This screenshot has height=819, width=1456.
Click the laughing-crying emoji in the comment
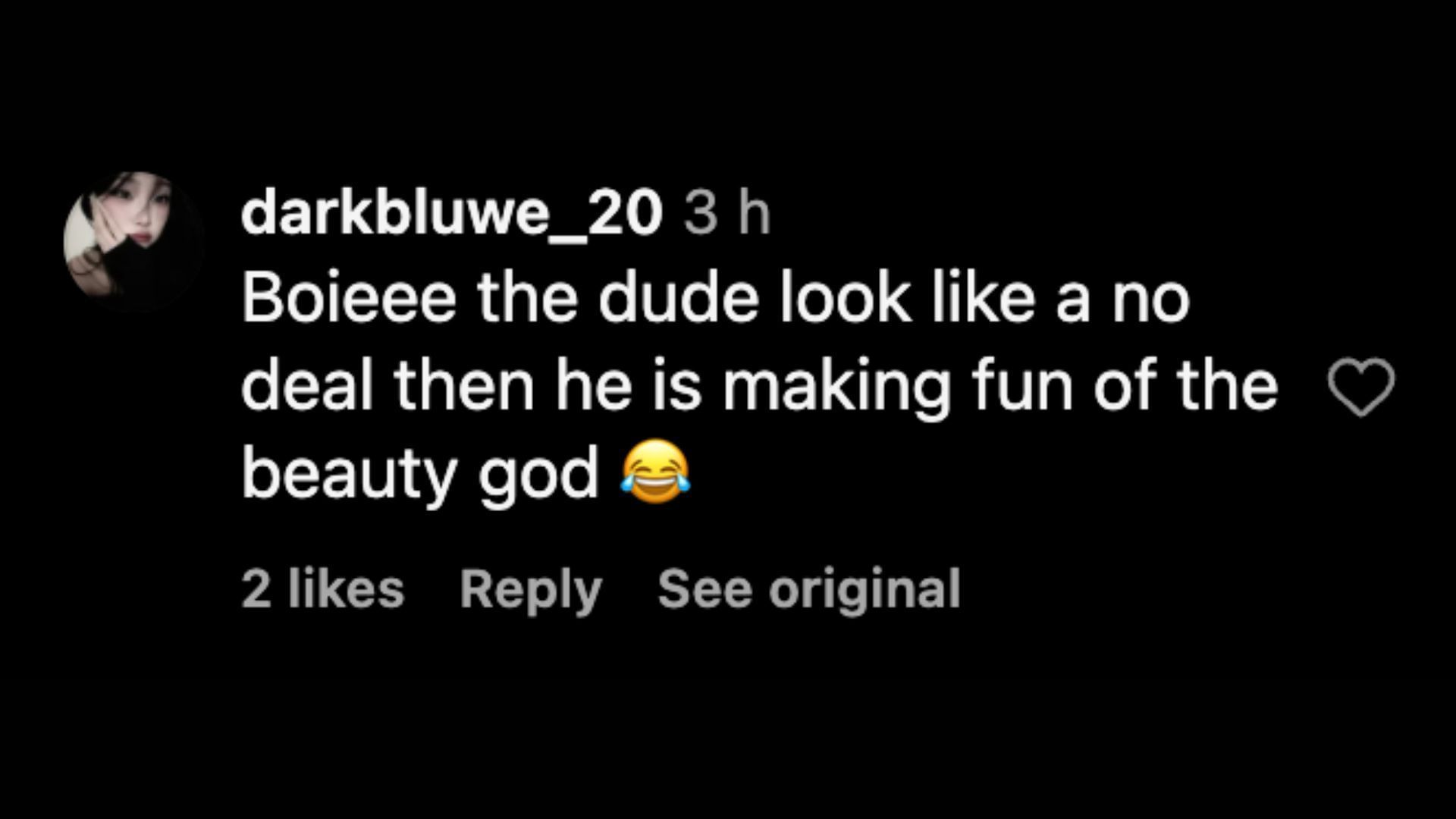[655, 472]
